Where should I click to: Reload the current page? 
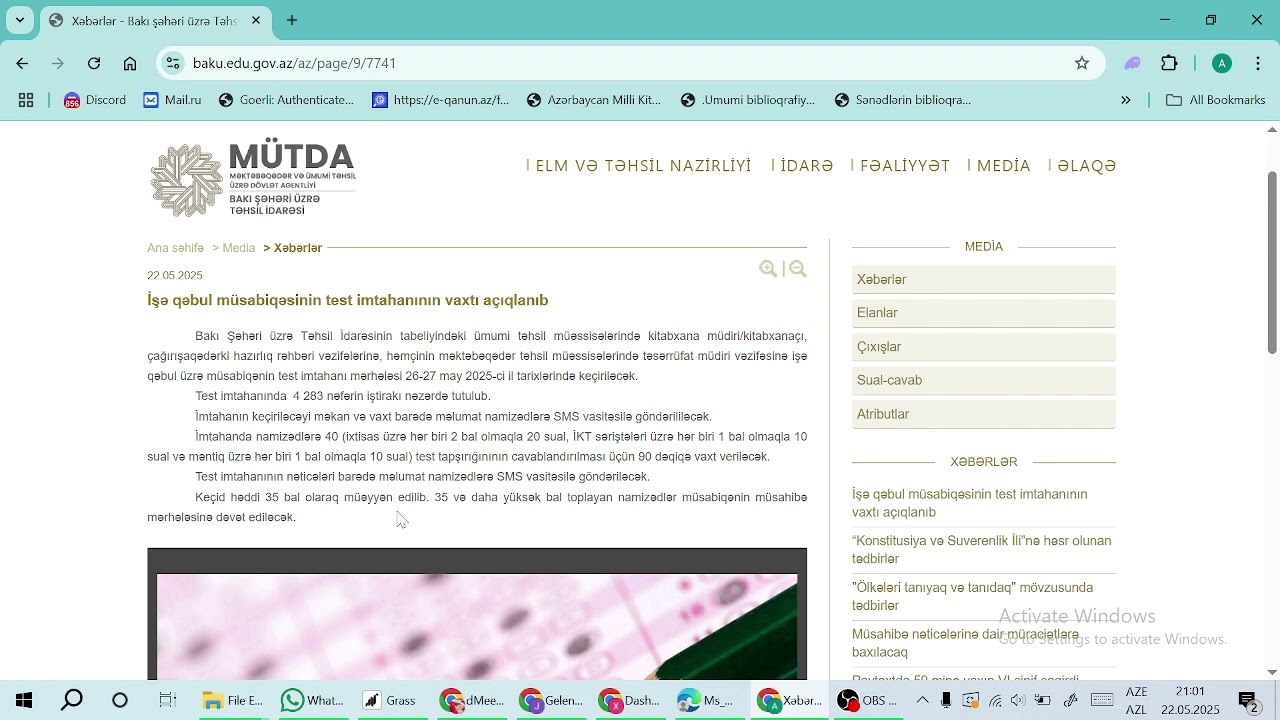(x=94, y=63)
